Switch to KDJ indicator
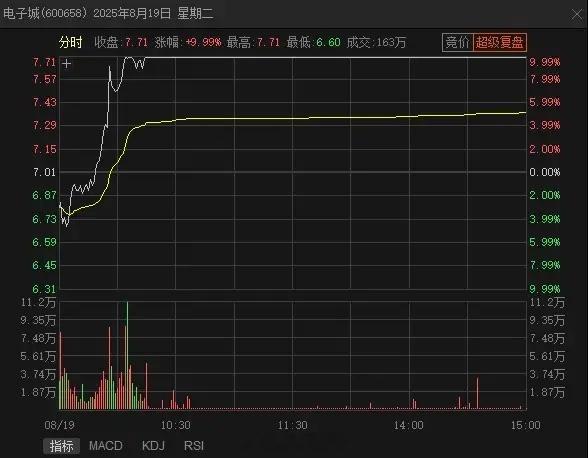588x458 pixels. click(153, 446)
